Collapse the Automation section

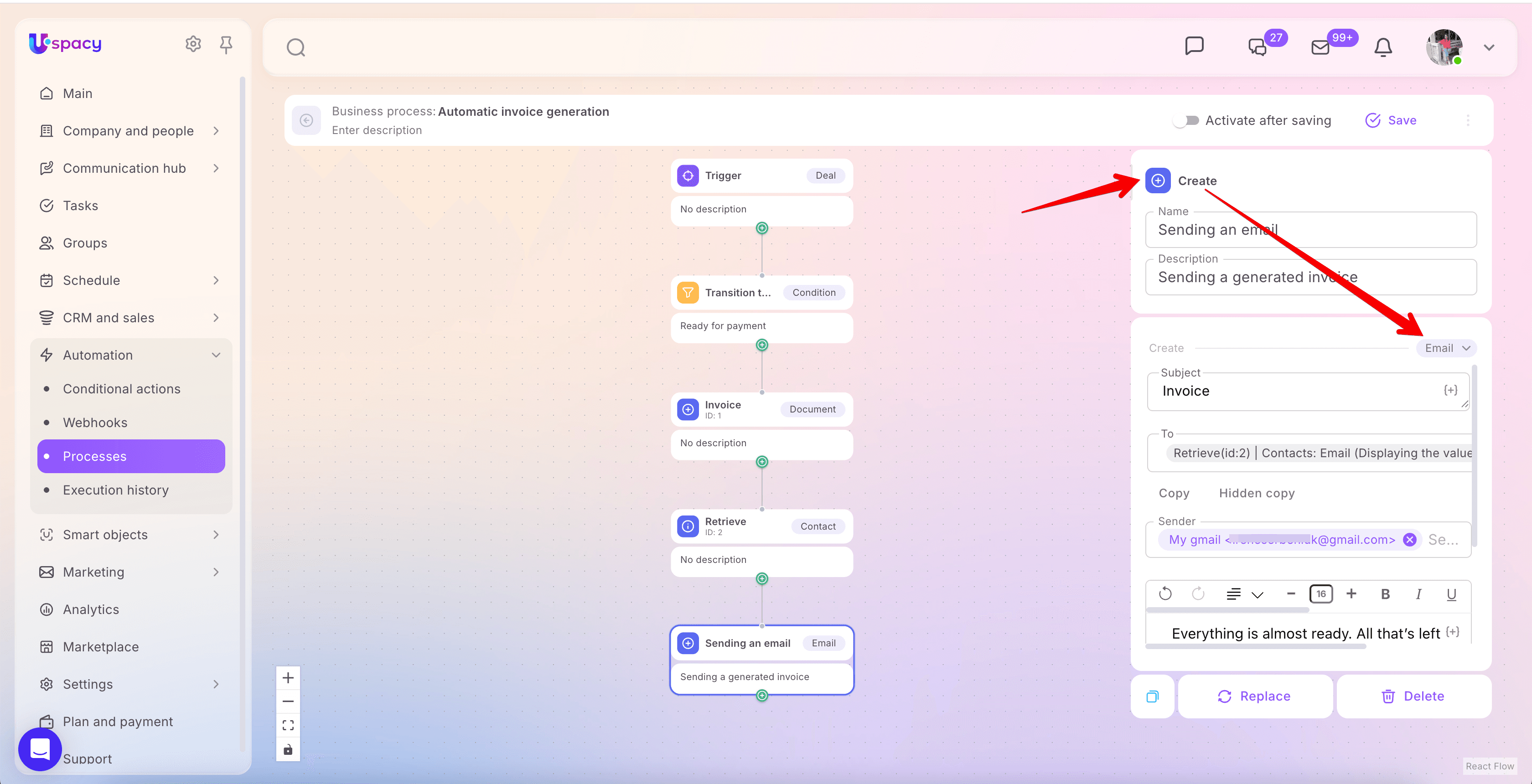coord(216,354)
